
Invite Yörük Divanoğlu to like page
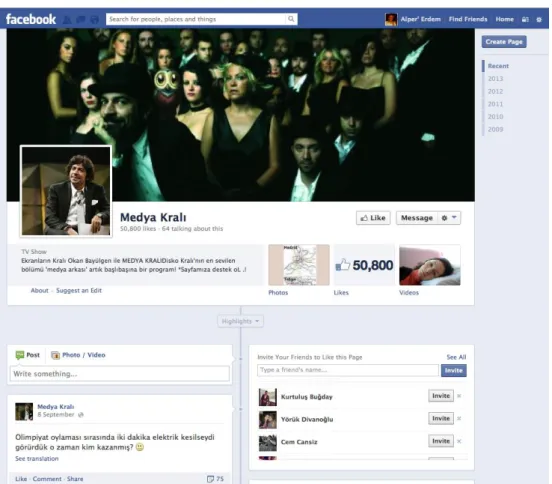coord(441,418)
